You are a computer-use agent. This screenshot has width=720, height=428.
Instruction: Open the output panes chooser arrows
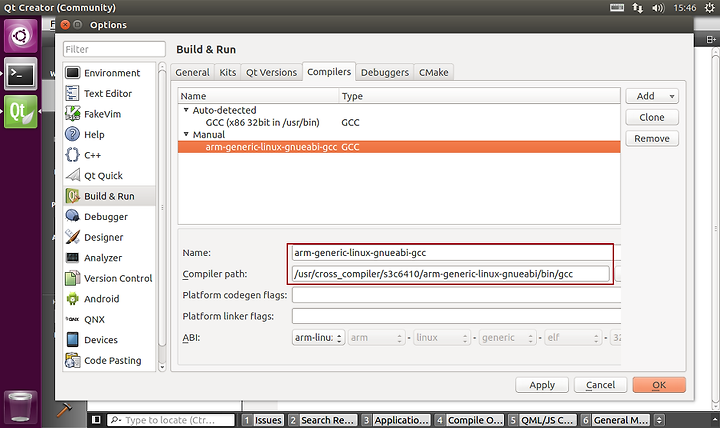pyautogui.click(x=659, y=420)
